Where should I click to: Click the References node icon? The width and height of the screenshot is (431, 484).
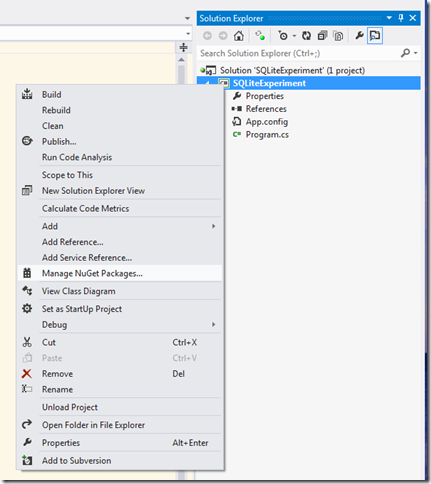coord(237,109)
